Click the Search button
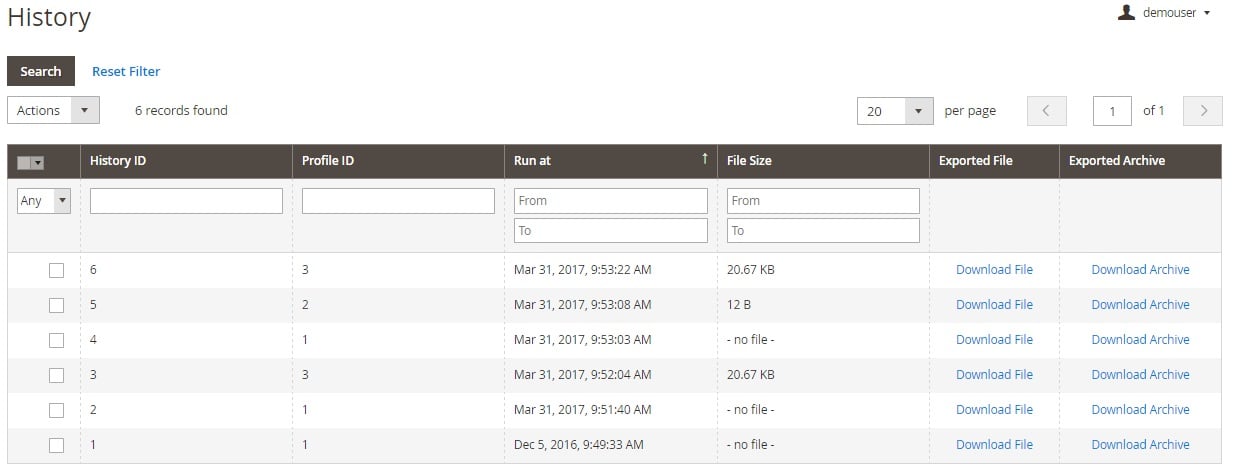Screen dimensions: 1233x475 41,71
